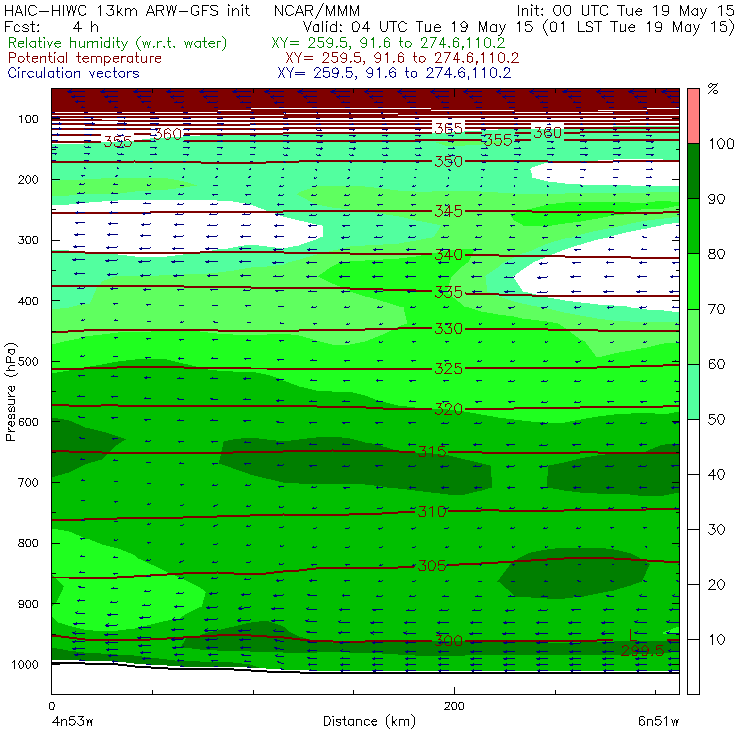740x740 pixels.
Task: Click the '315' contour label
Action: [x=432, y=452]
